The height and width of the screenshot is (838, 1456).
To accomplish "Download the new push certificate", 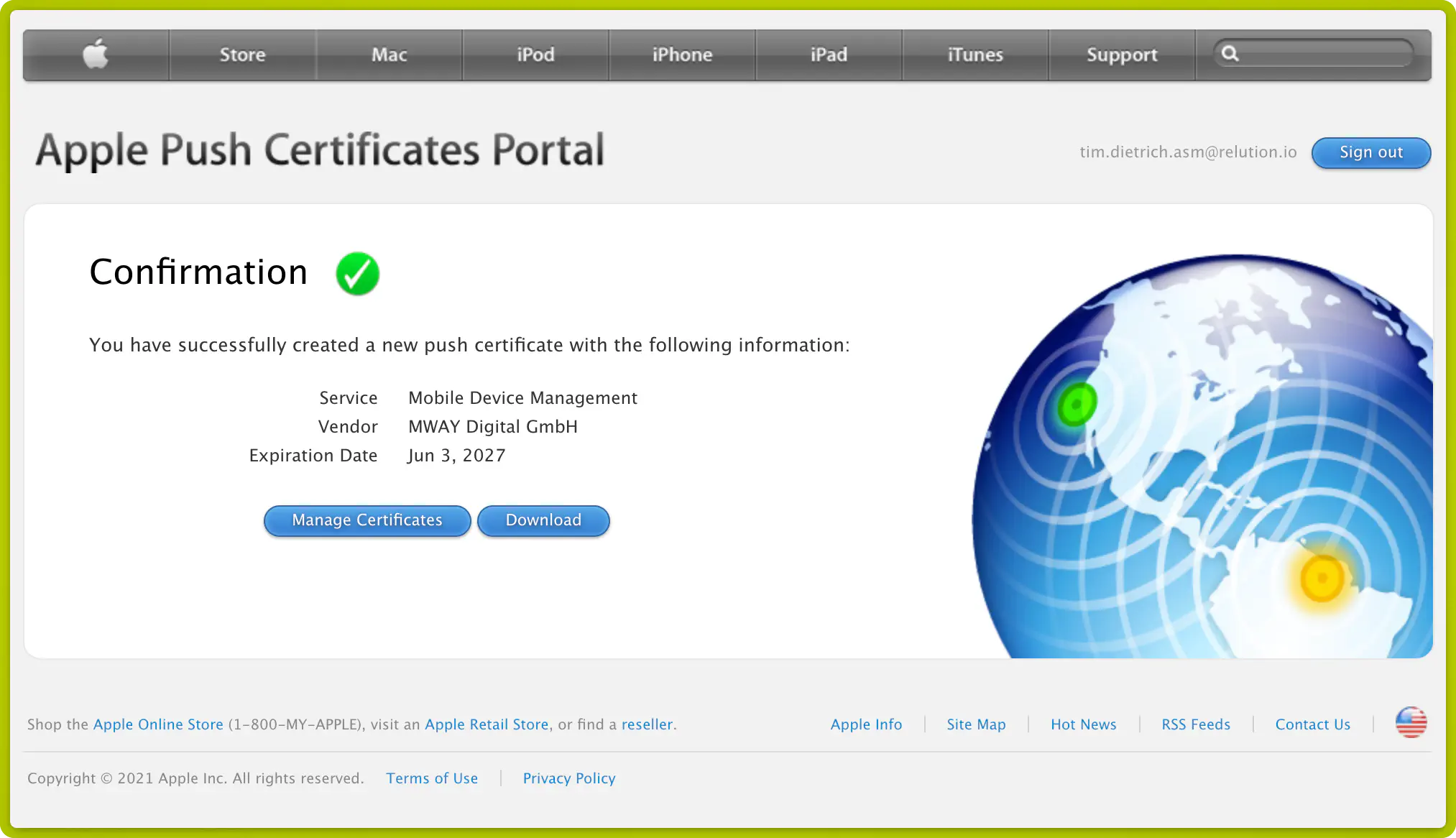I will click(543, 520).
